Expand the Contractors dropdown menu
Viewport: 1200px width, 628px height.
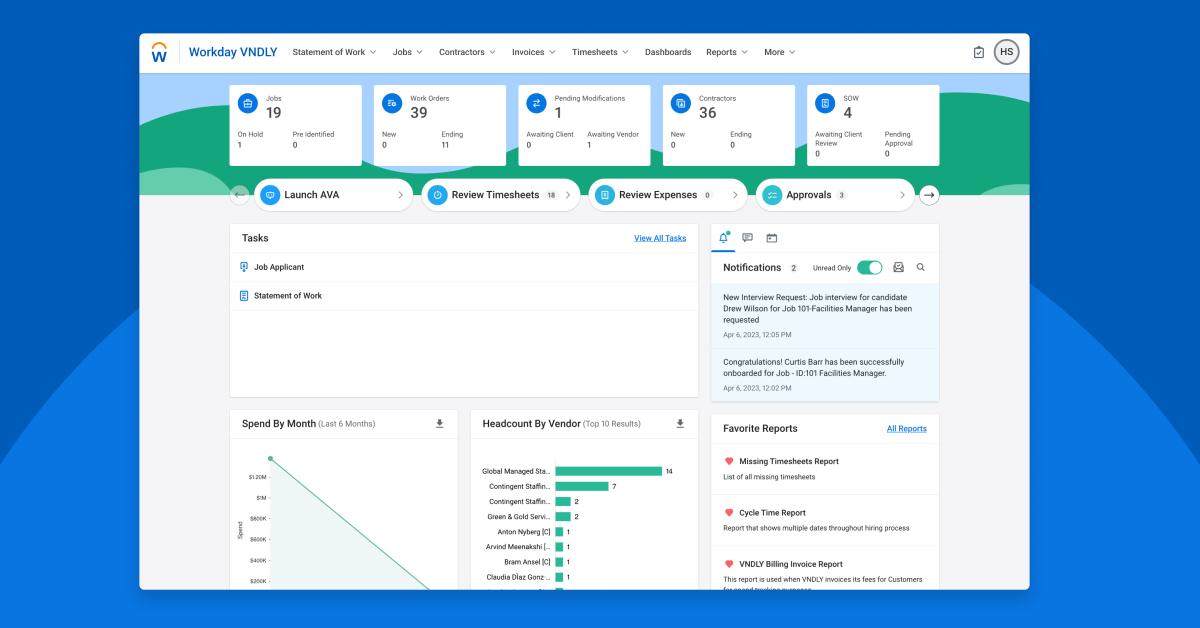point(467,52)
